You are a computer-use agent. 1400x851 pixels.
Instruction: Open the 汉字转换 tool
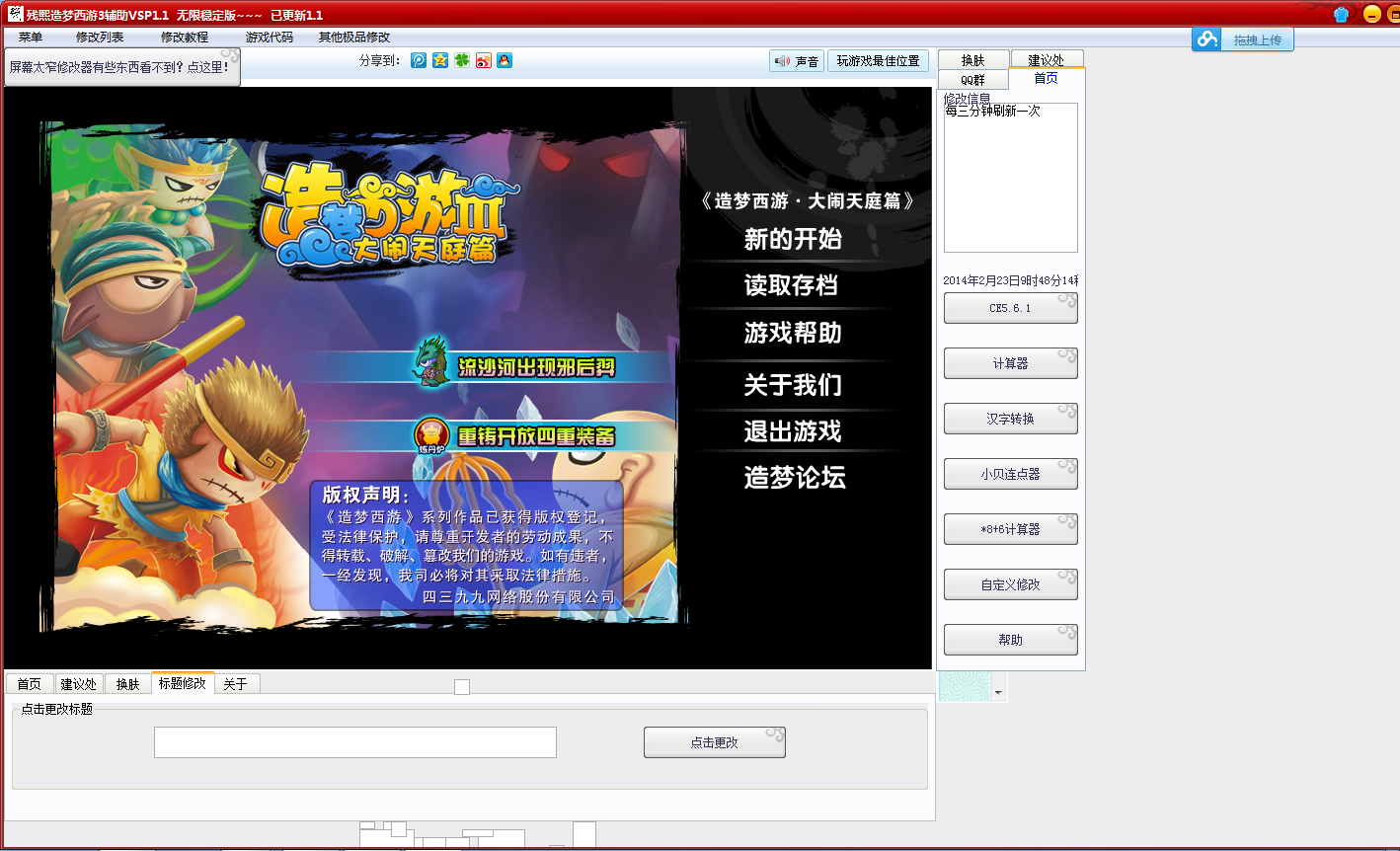[1010, 419]
